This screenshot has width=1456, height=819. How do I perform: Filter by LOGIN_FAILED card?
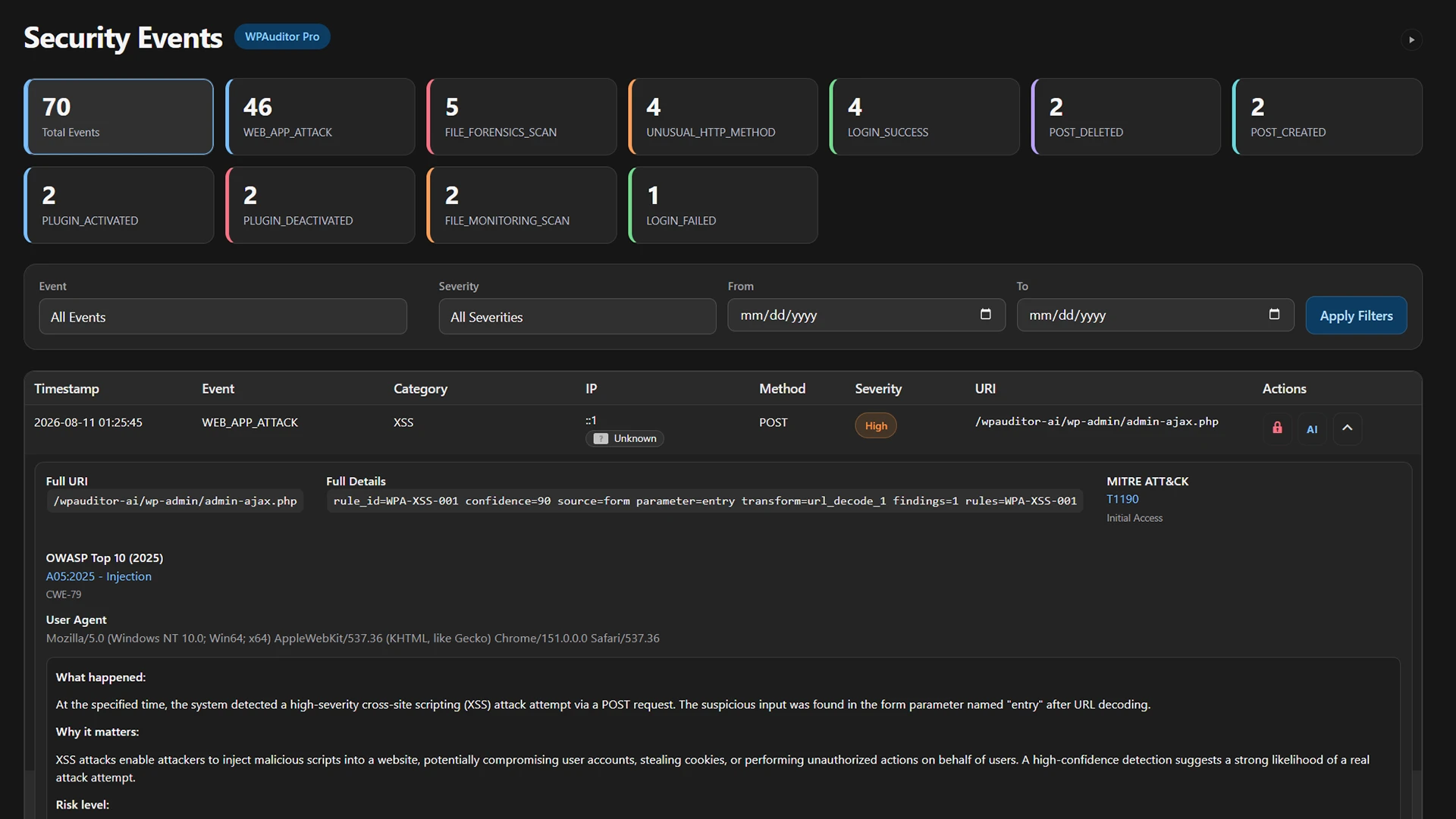click(723, 206)
